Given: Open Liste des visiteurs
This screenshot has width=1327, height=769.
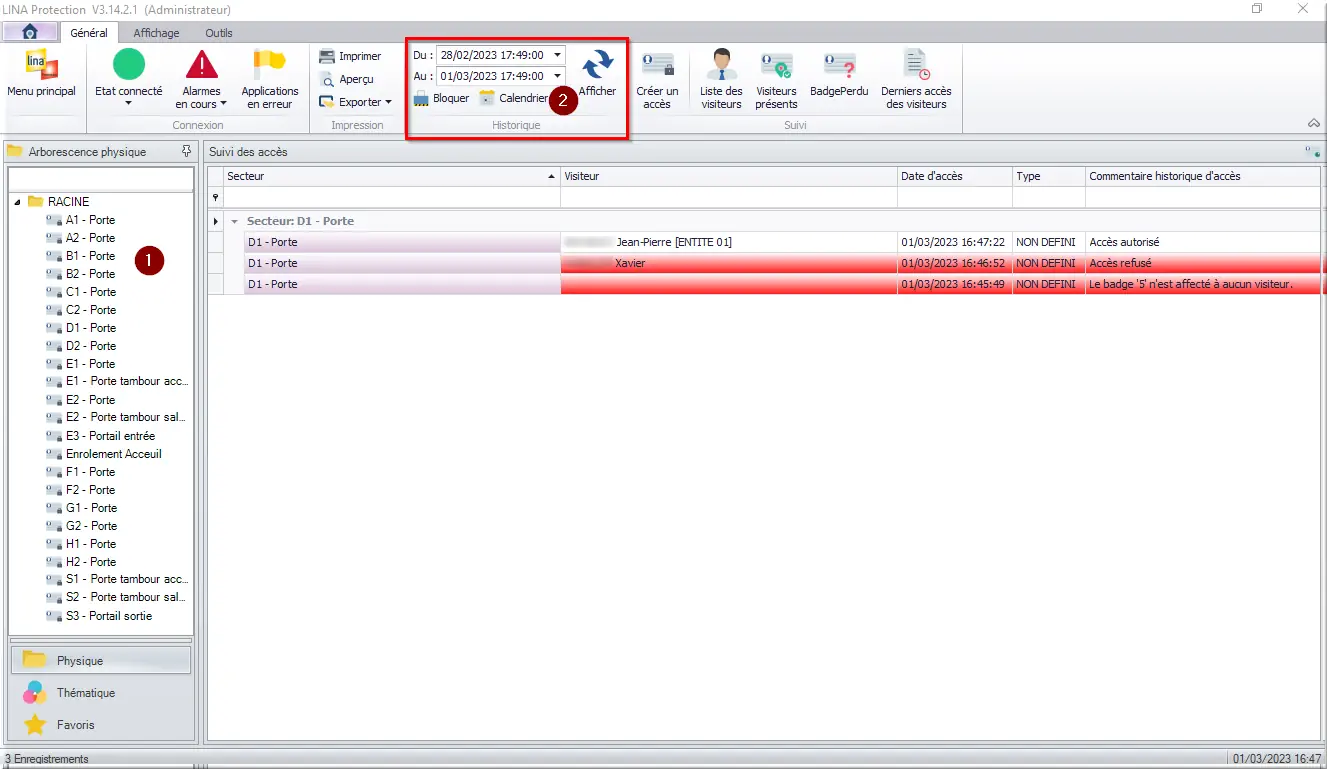Looking at the screenshot, I should [721, 66].
